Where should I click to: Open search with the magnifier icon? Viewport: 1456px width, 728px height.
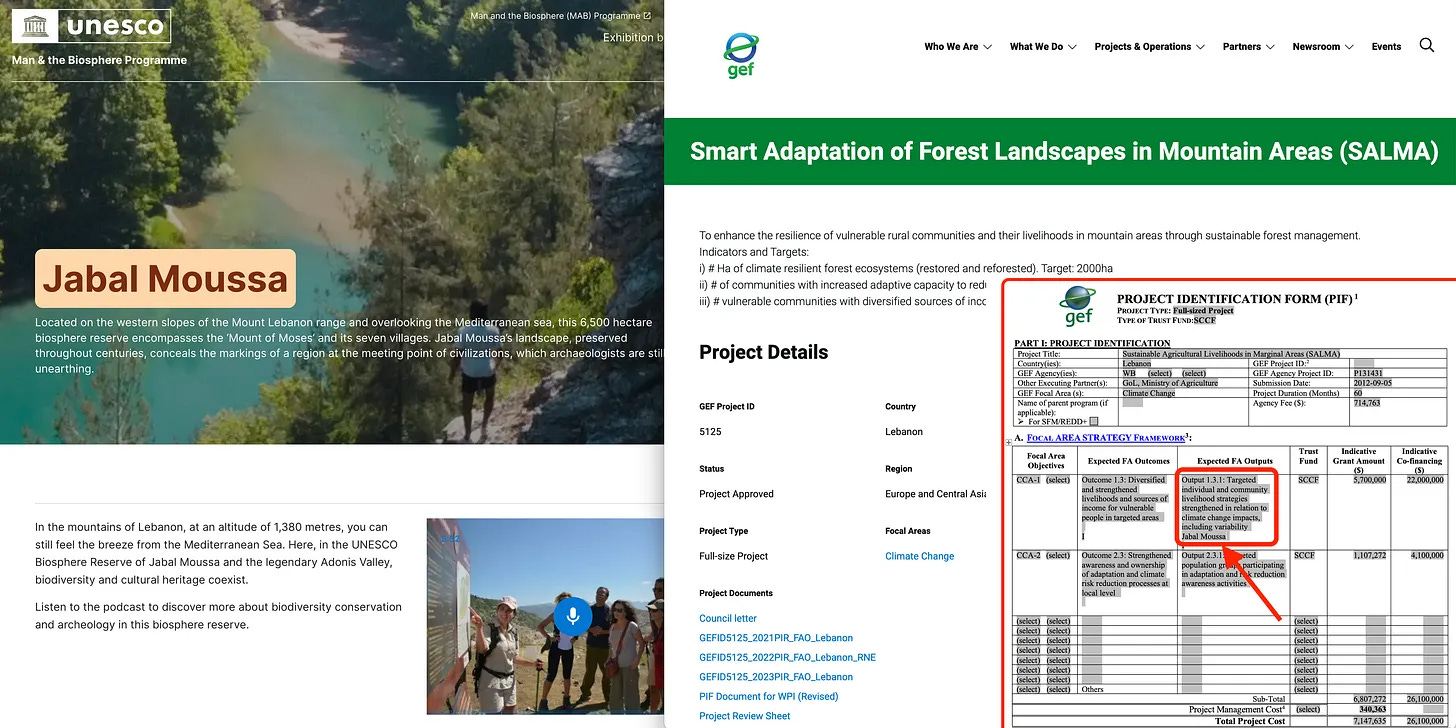click(x=1427, y=45)
